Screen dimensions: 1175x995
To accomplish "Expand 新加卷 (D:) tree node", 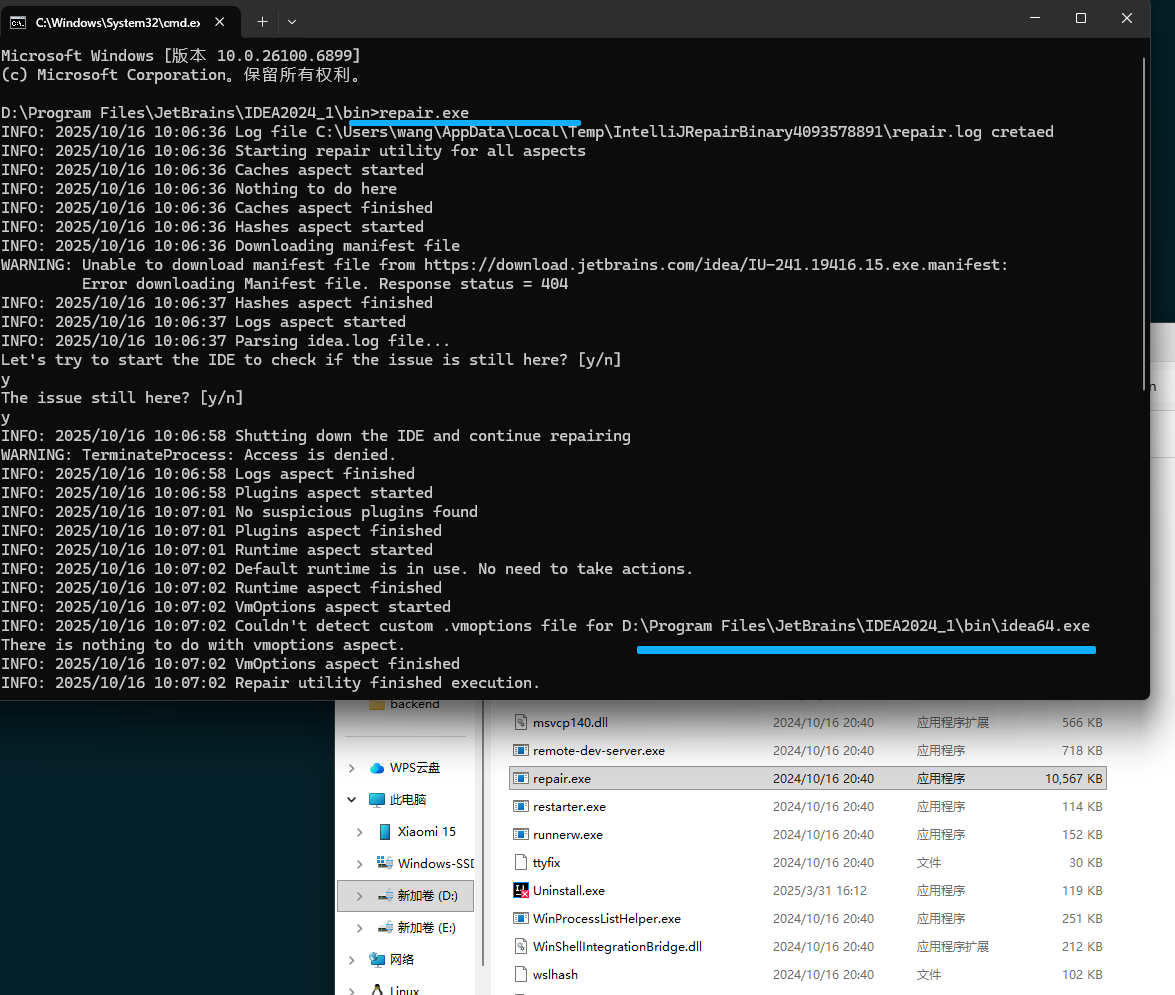I will pos(360,895).
